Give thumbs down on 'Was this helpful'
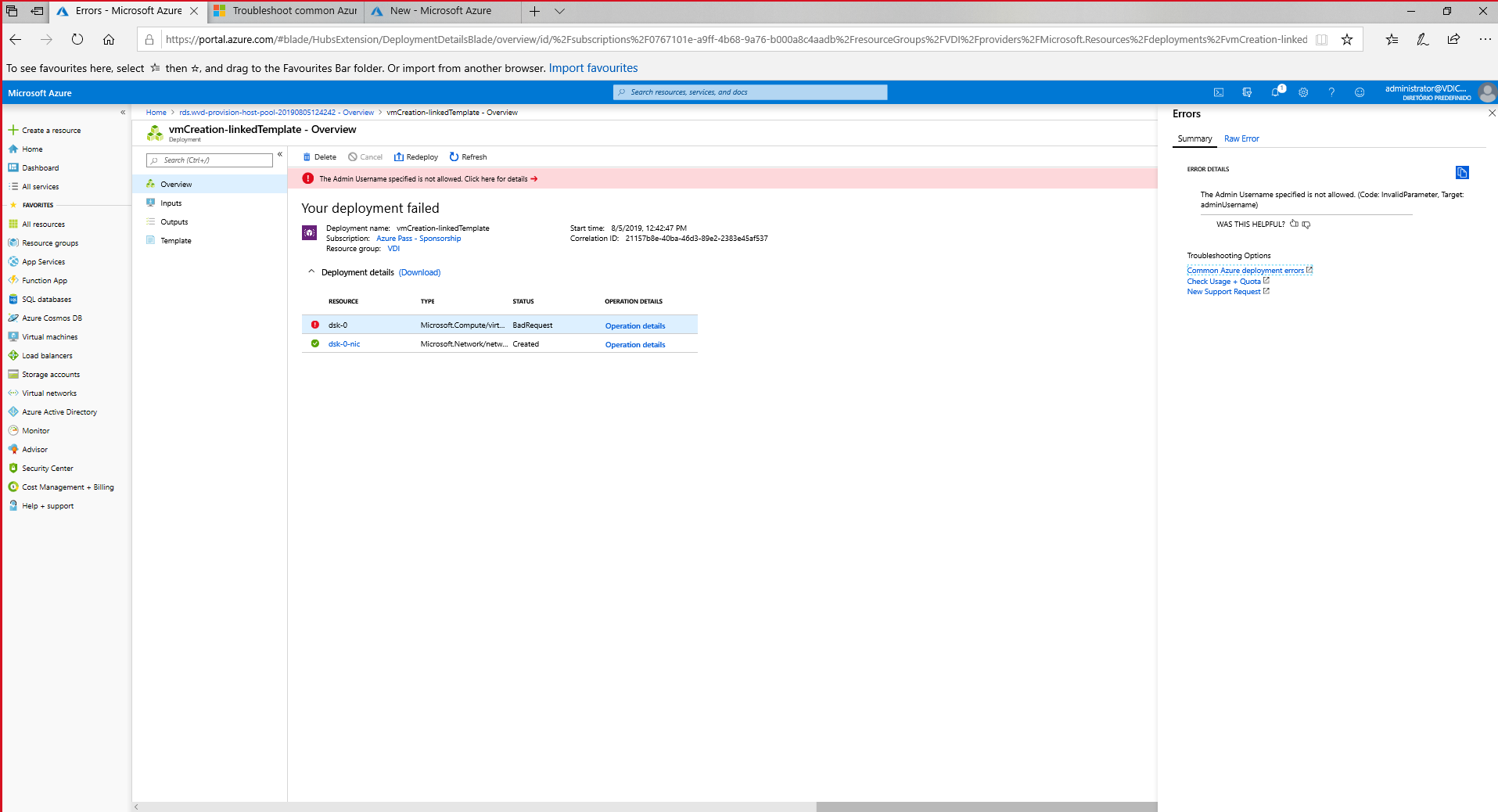Viewport: 1498px width, 812px height. 1305,225
